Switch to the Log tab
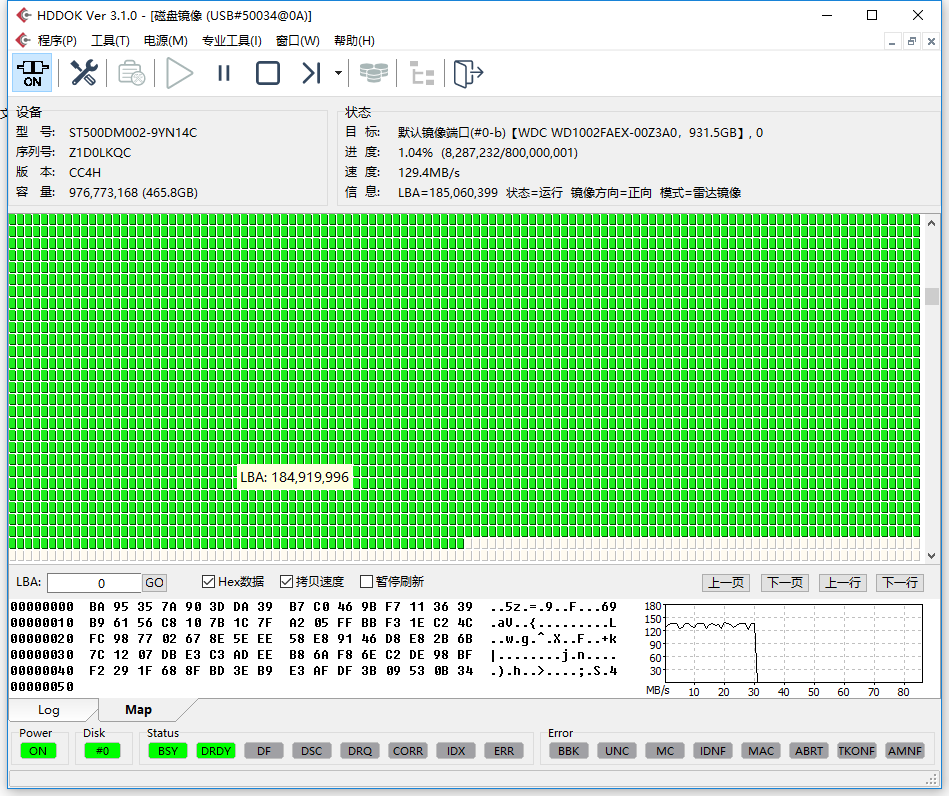This screenshot has height=796, width=949. pyautogui.click(x=49, y=709)
